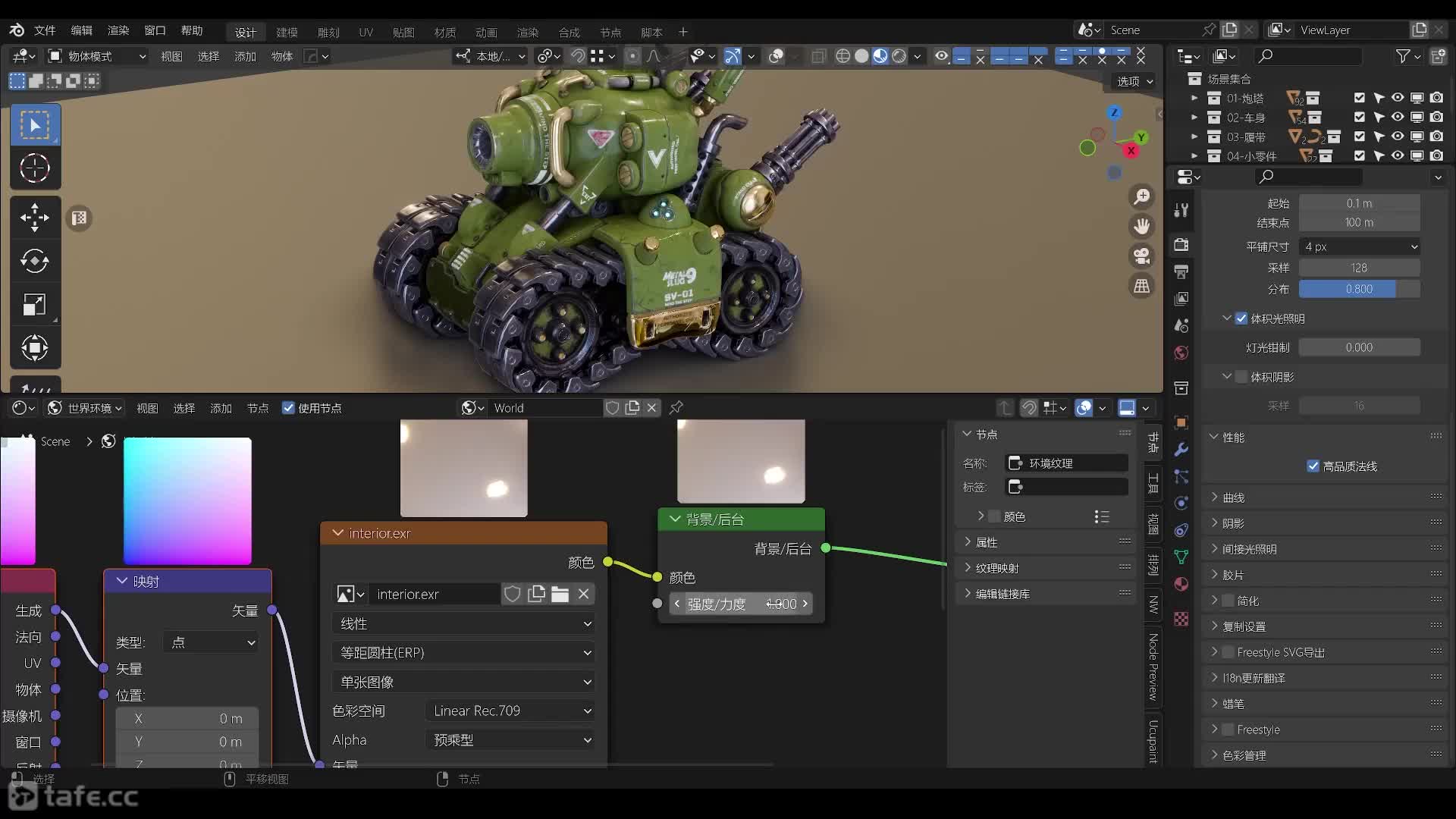Expand the 色彩管理 panel
Image resolution: width=1456 pixels, height=819 pixels.
pos(1244,755)
